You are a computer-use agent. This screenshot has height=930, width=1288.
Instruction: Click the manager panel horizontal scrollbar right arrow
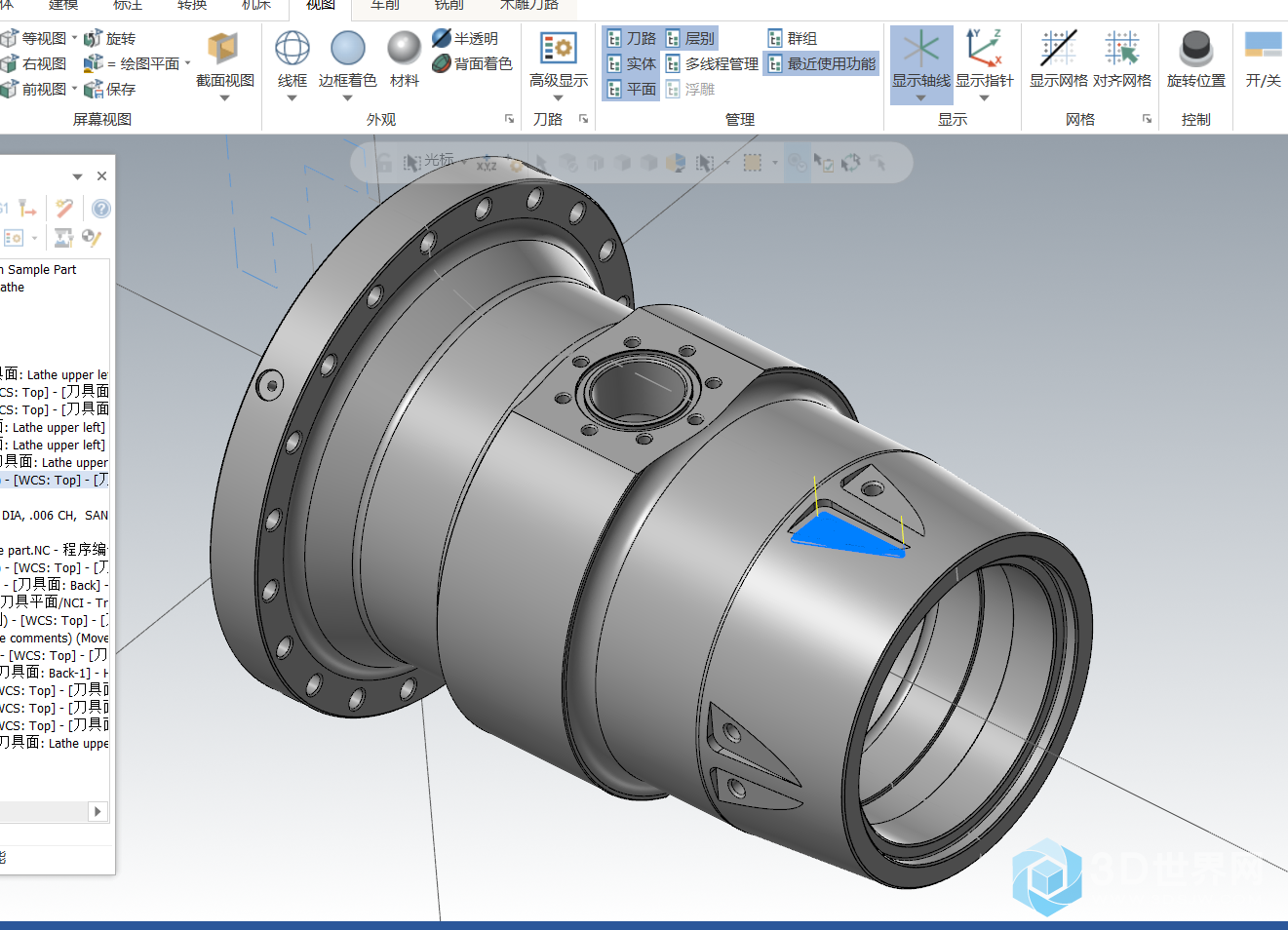coord(97,811)
